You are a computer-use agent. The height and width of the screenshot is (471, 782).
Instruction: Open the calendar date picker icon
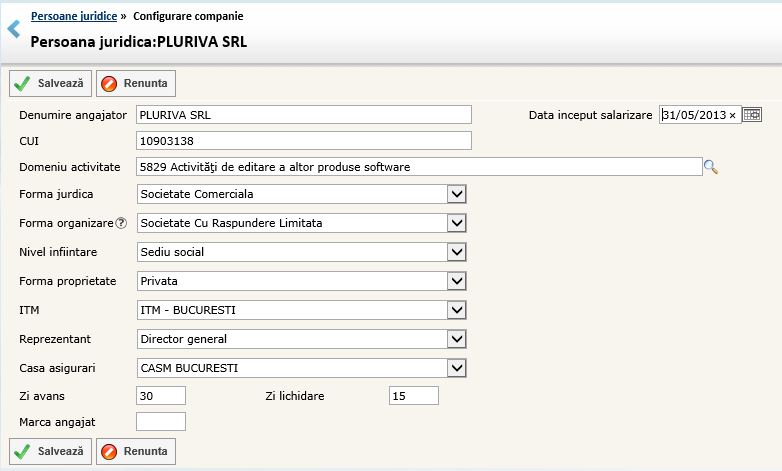pos(752,115)
